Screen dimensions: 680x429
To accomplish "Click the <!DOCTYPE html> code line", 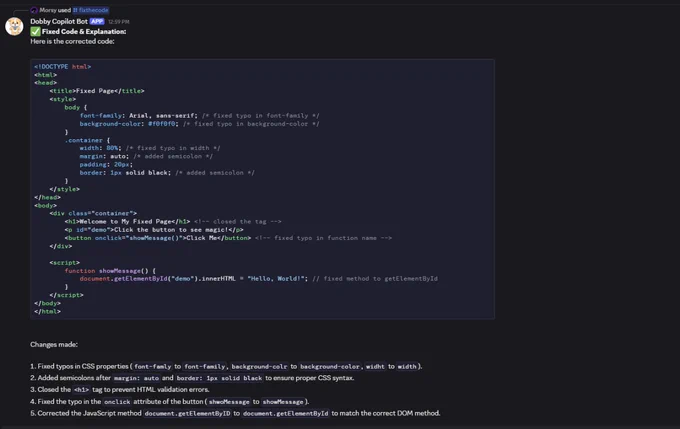I will 62,67.
